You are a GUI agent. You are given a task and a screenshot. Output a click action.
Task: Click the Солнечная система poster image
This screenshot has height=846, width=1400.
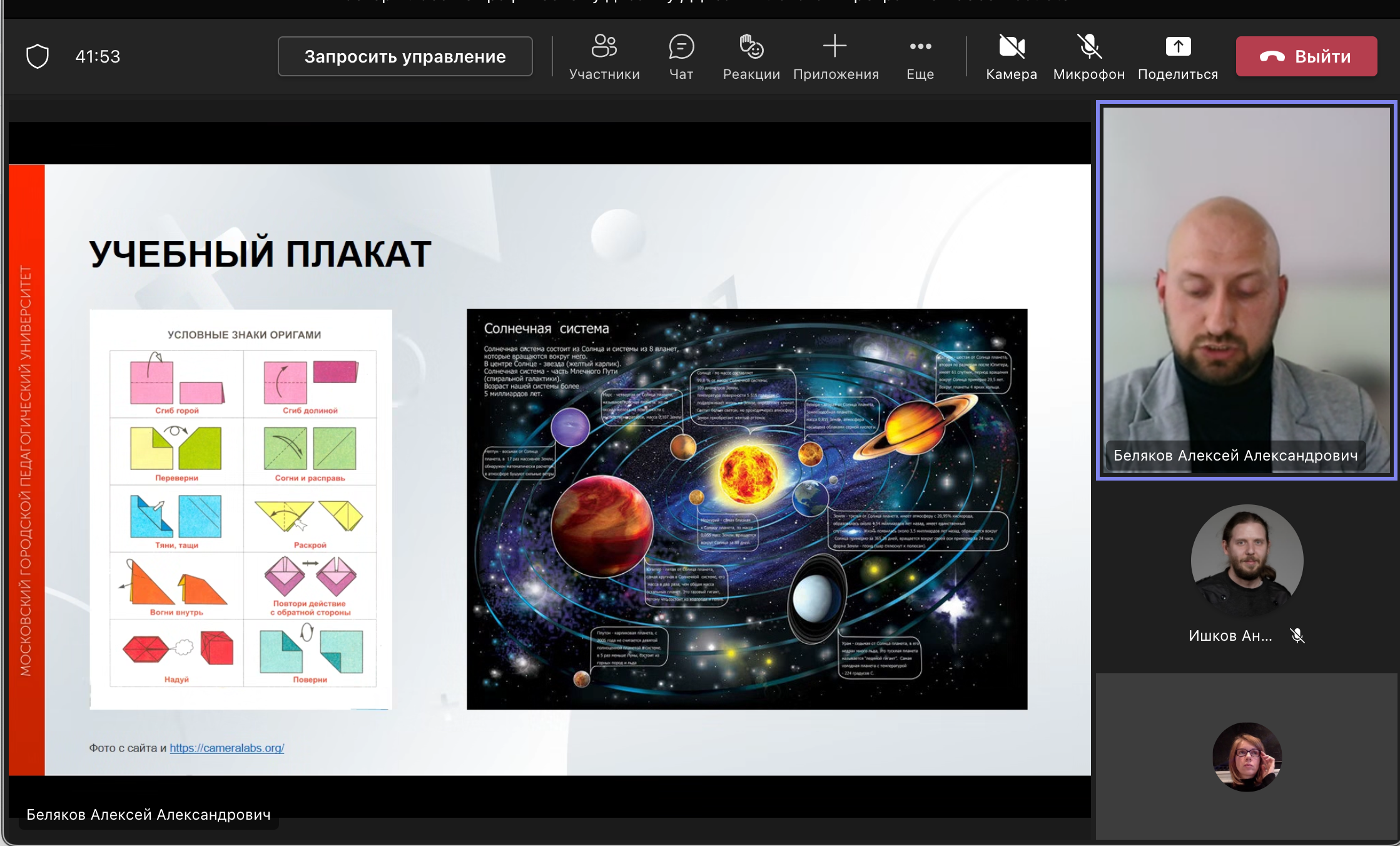point(746,509)
